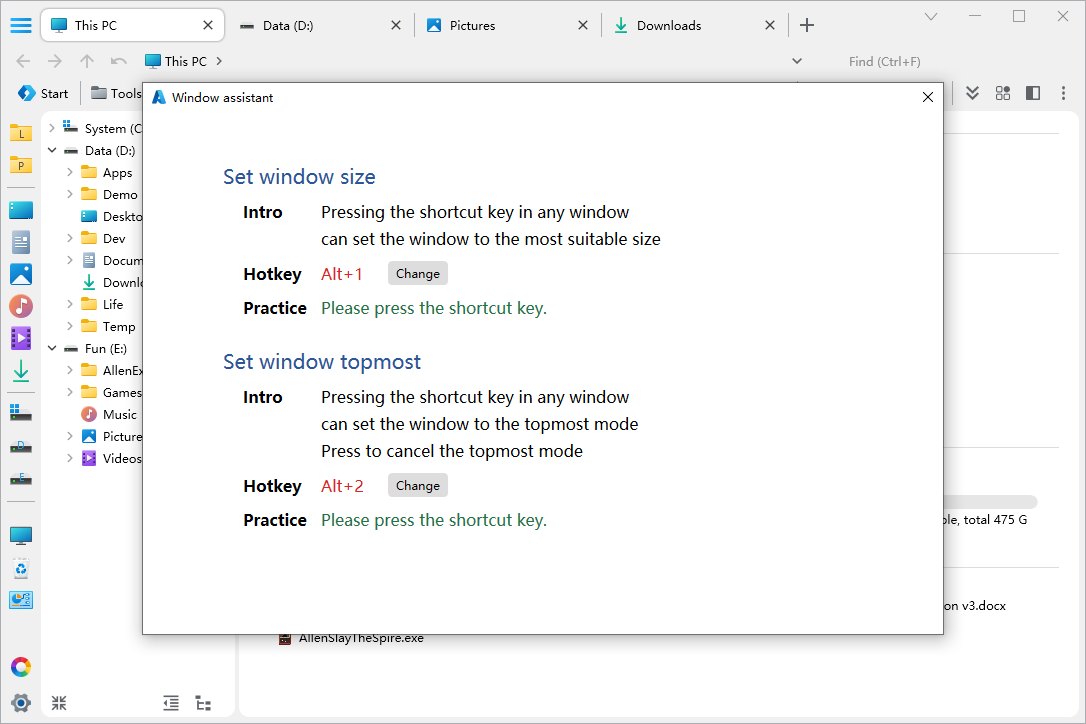Viewport: 1086px width, 724px height.
Task: Open Recycle Bin from the sidebar
Action: point(20,569)
